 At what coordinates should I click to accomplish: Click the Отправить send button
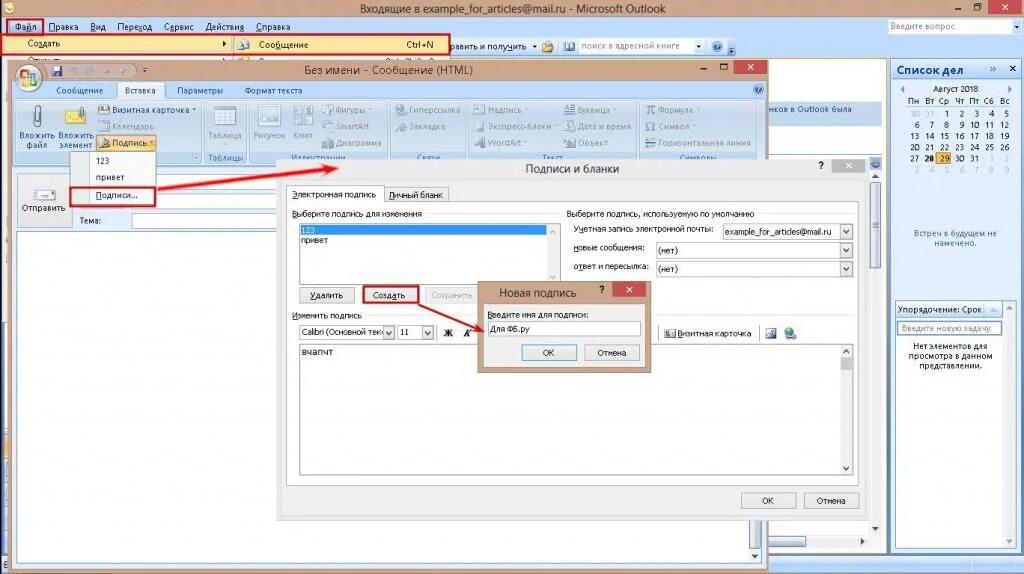(x=44, y=200)
